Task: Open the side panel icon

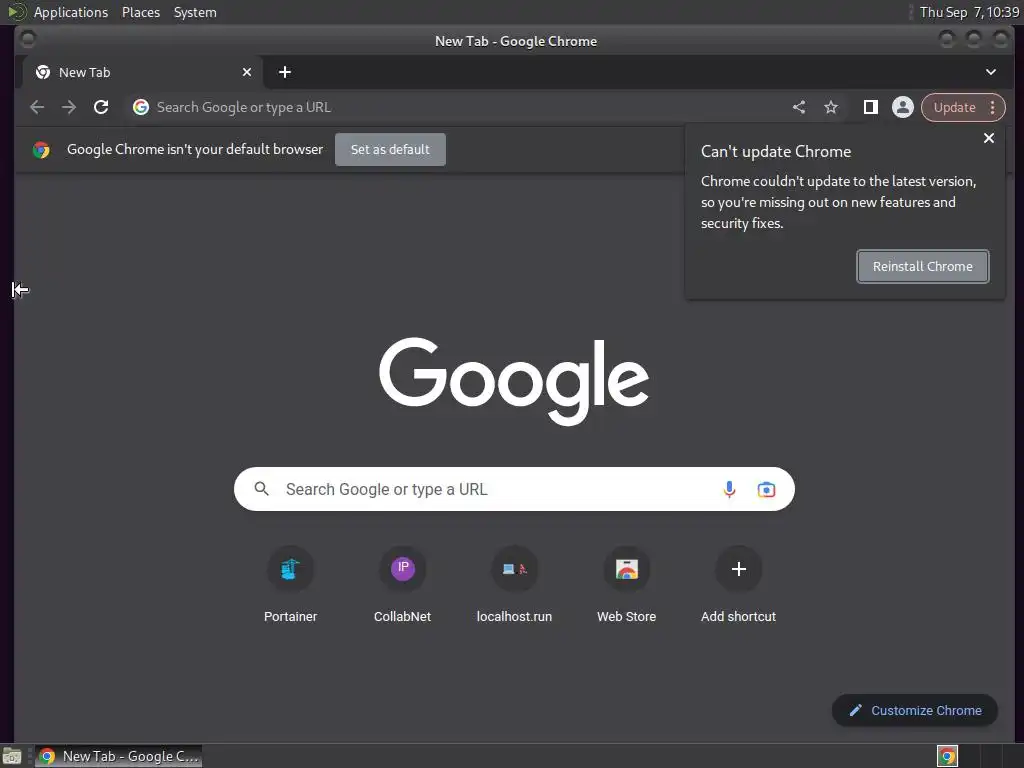Action: (871, 107)
